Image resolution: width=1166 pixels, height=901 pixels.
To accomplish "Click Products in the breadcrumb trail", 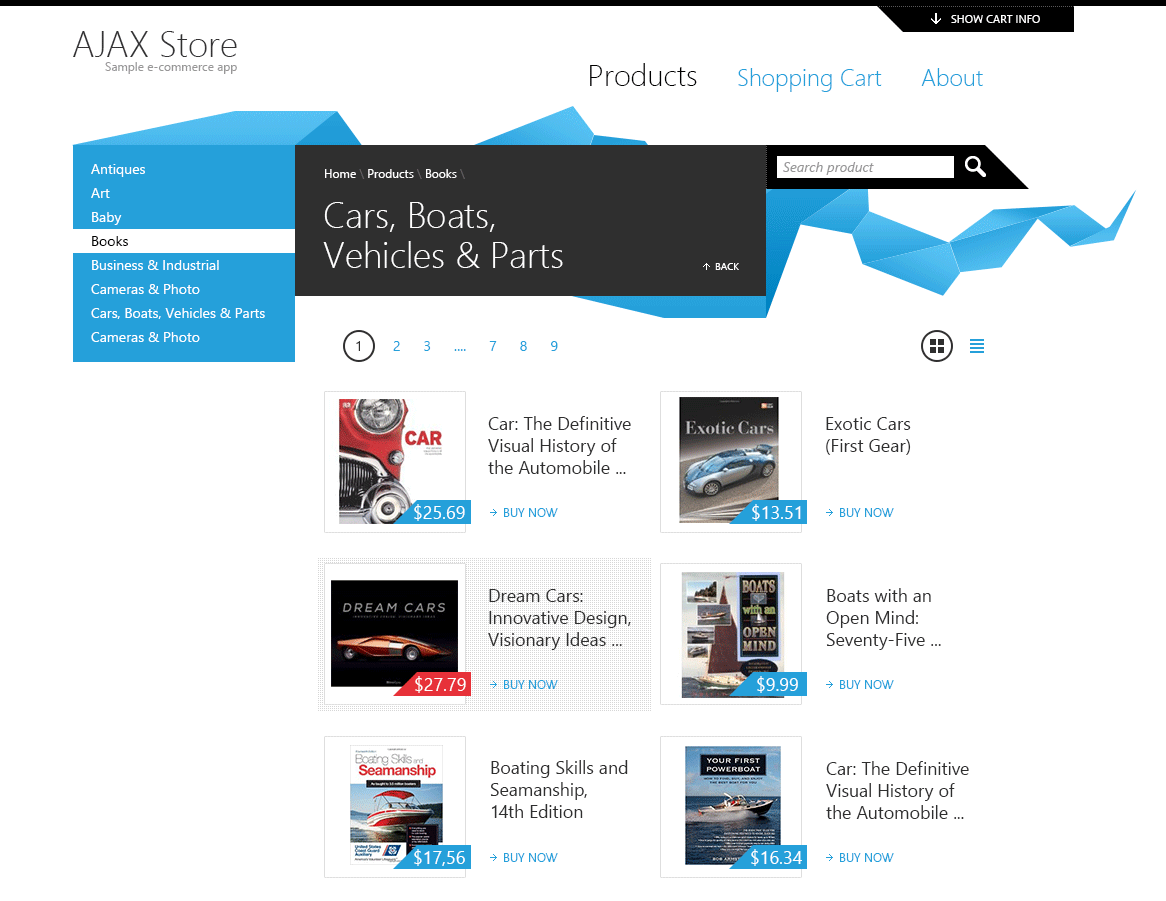I will click(390, 174).
